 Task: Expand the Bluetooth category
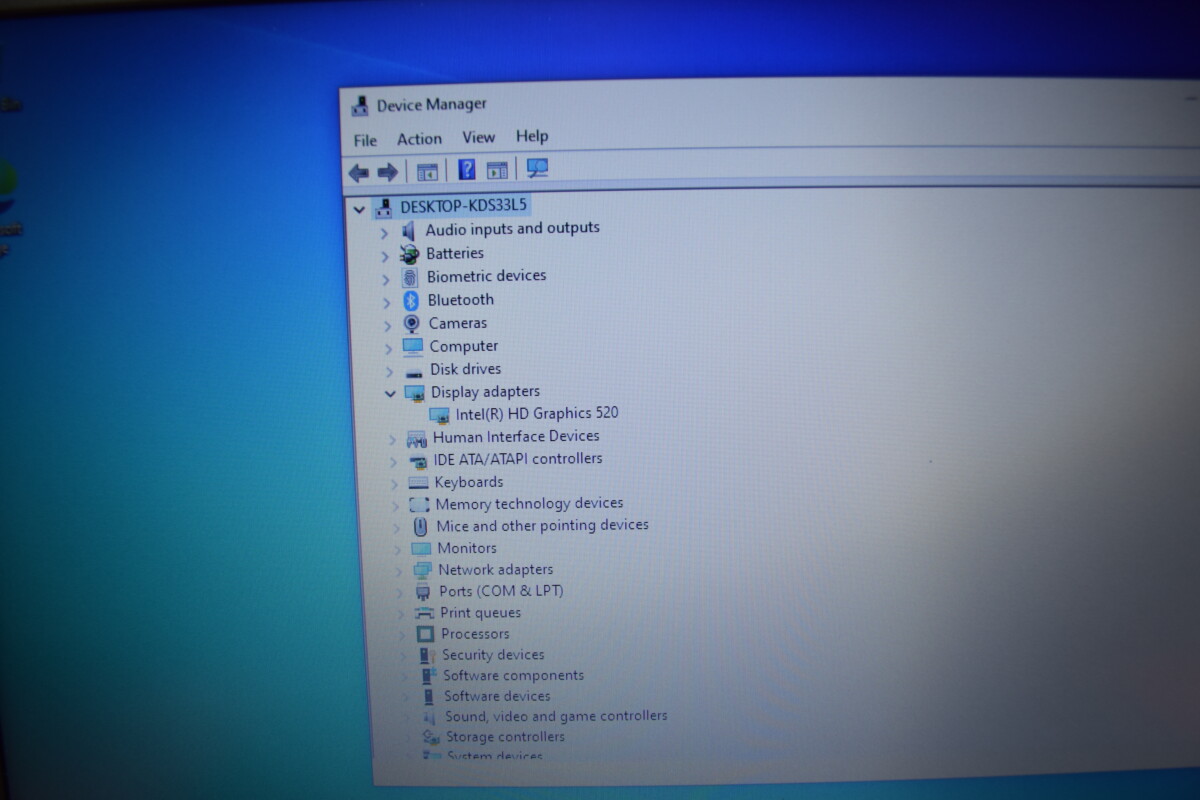click(x=387, y=302)
